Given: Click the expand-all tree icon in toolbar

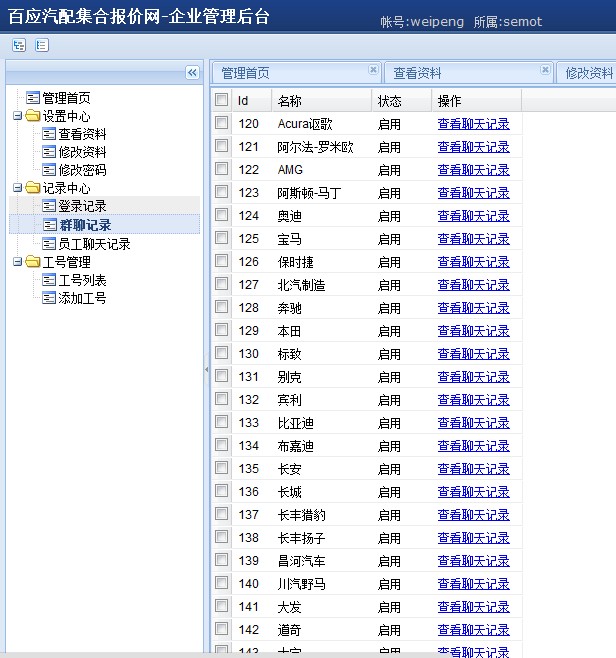Looking at the screenshot, I should (x=19, y=45).
